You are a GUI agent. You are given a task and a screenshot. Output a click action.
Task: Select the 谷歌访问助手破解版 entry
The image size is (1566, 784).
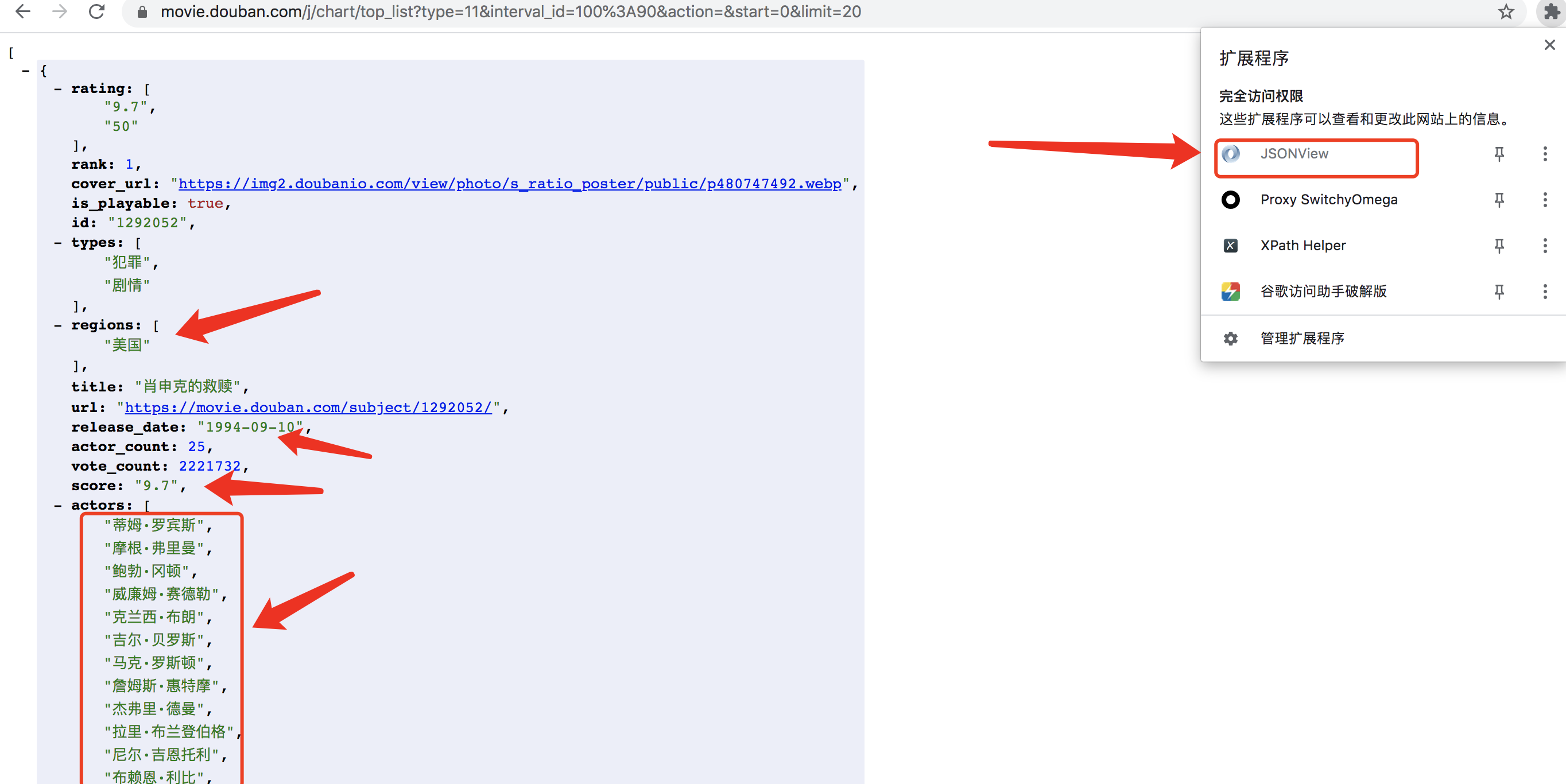(x=1323, y=291)
